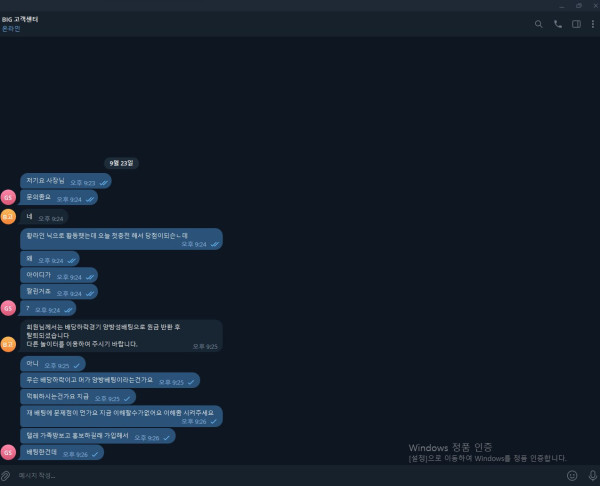Attach a file with the paperclip icon
600x486 pixels.
pos(6,475)
